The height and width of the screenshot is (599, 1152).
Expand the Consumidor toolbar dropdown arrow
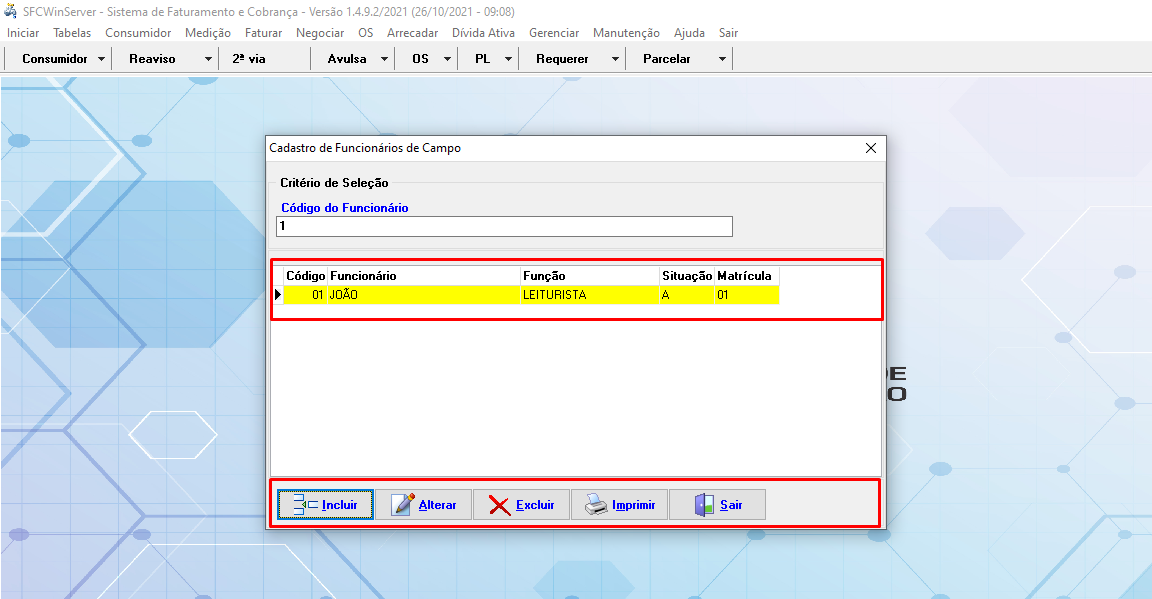coord(102,59)
